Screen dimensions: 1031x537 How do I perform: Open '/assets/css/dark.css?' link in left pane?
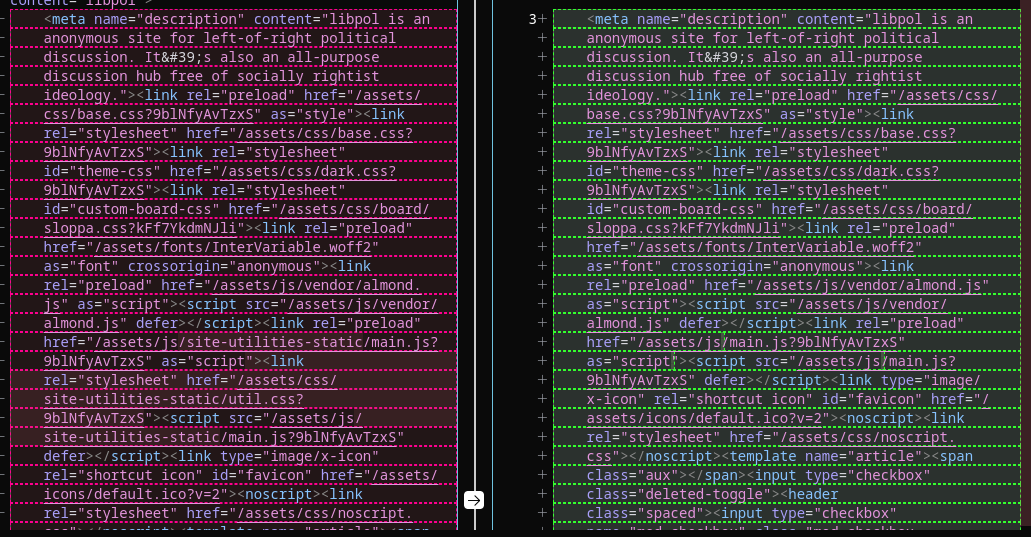308,172
